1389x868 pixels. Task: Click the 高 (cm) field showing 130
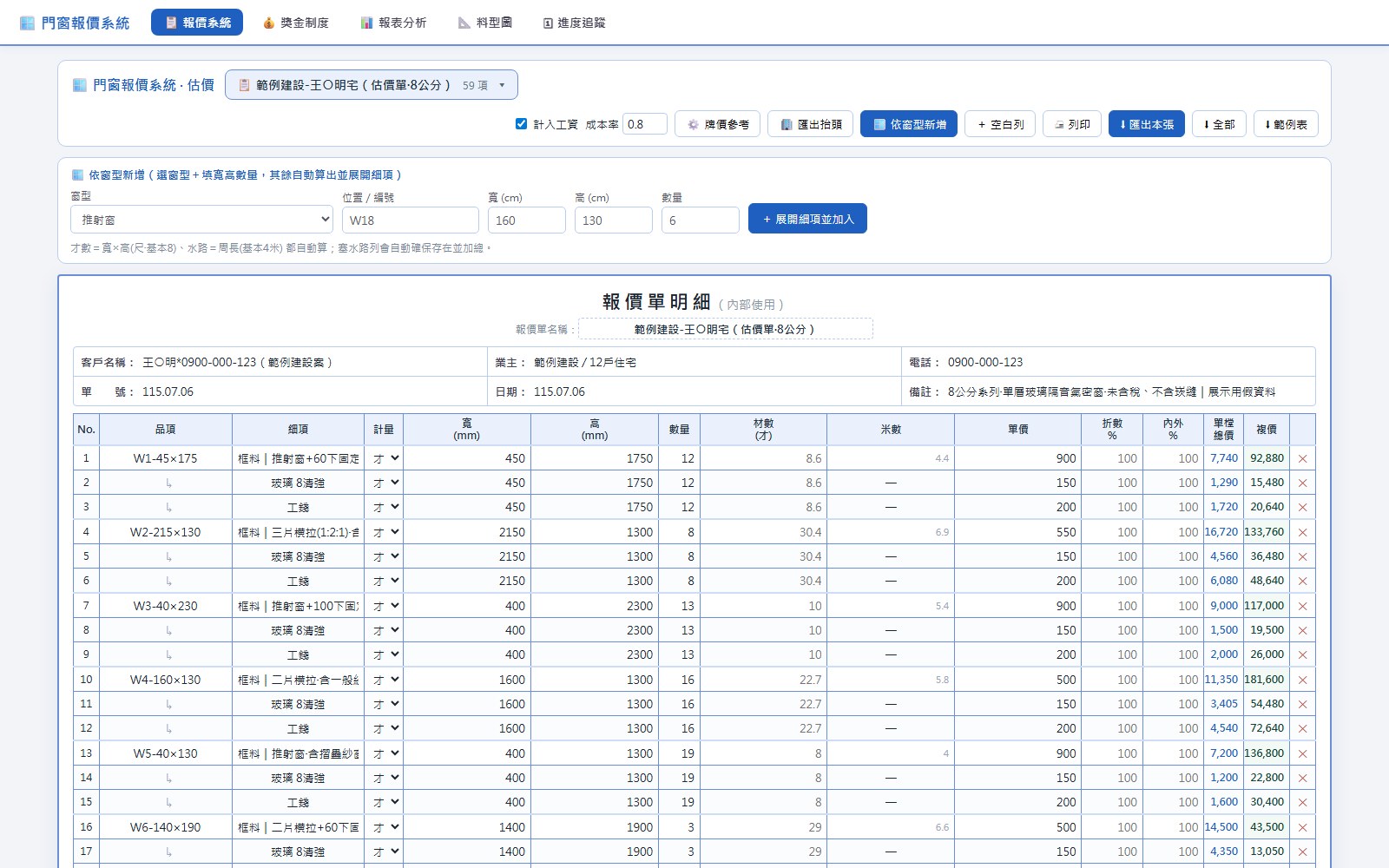point(614,220)
